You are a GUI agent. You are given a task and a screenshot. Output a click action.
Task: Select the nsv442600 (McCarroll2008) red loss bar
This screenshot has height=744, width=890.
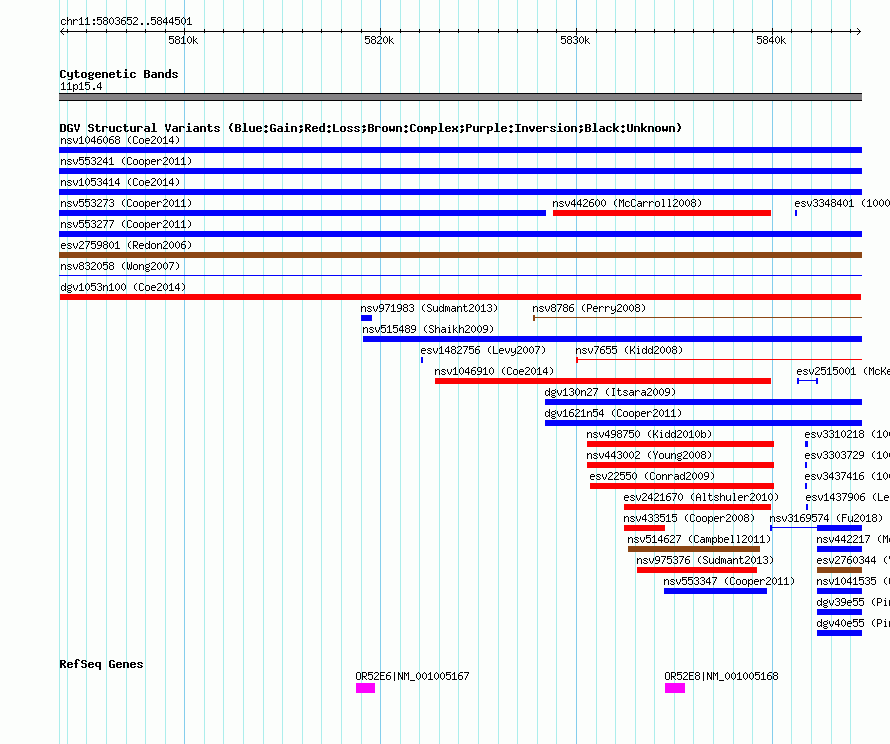(x=662, y=213)
